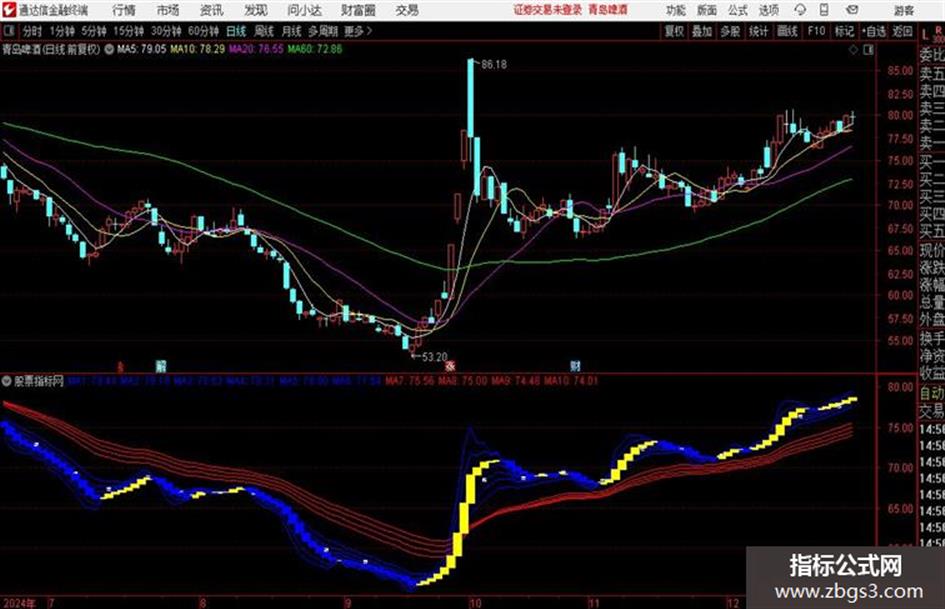Viewport: 945px width, 609px height.
Task: Open the 功能 menu
Action: (x=676, y=10)
